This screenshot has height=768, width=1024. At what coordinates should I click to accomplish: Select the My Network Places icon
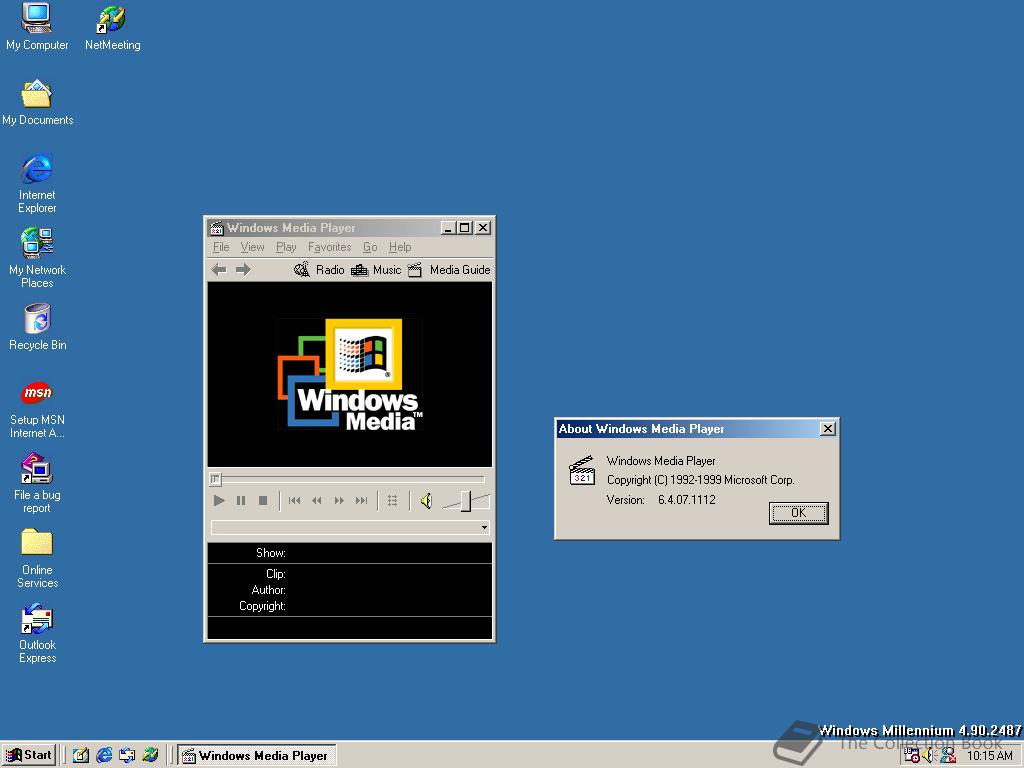[x=37, y=258]
